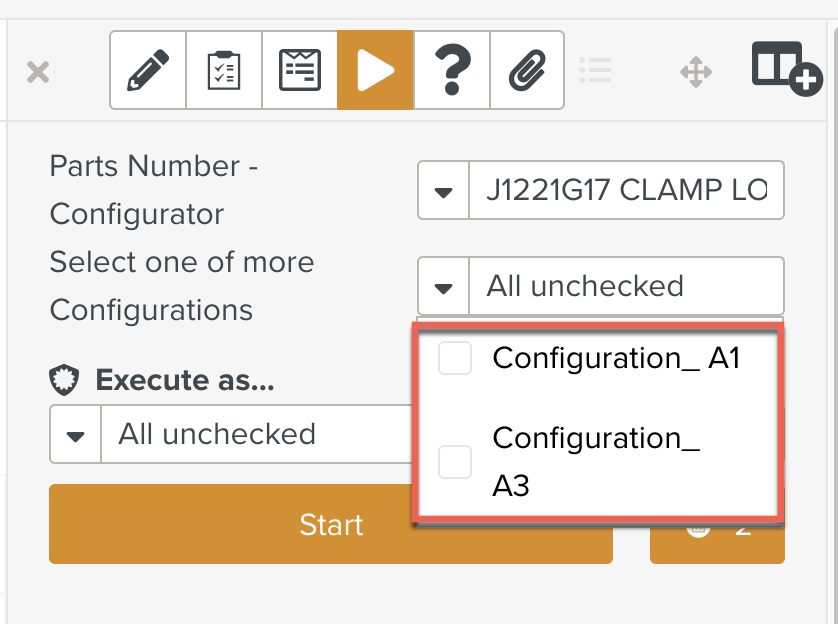Open the Execute as dropdown arrow

(76, 435)
